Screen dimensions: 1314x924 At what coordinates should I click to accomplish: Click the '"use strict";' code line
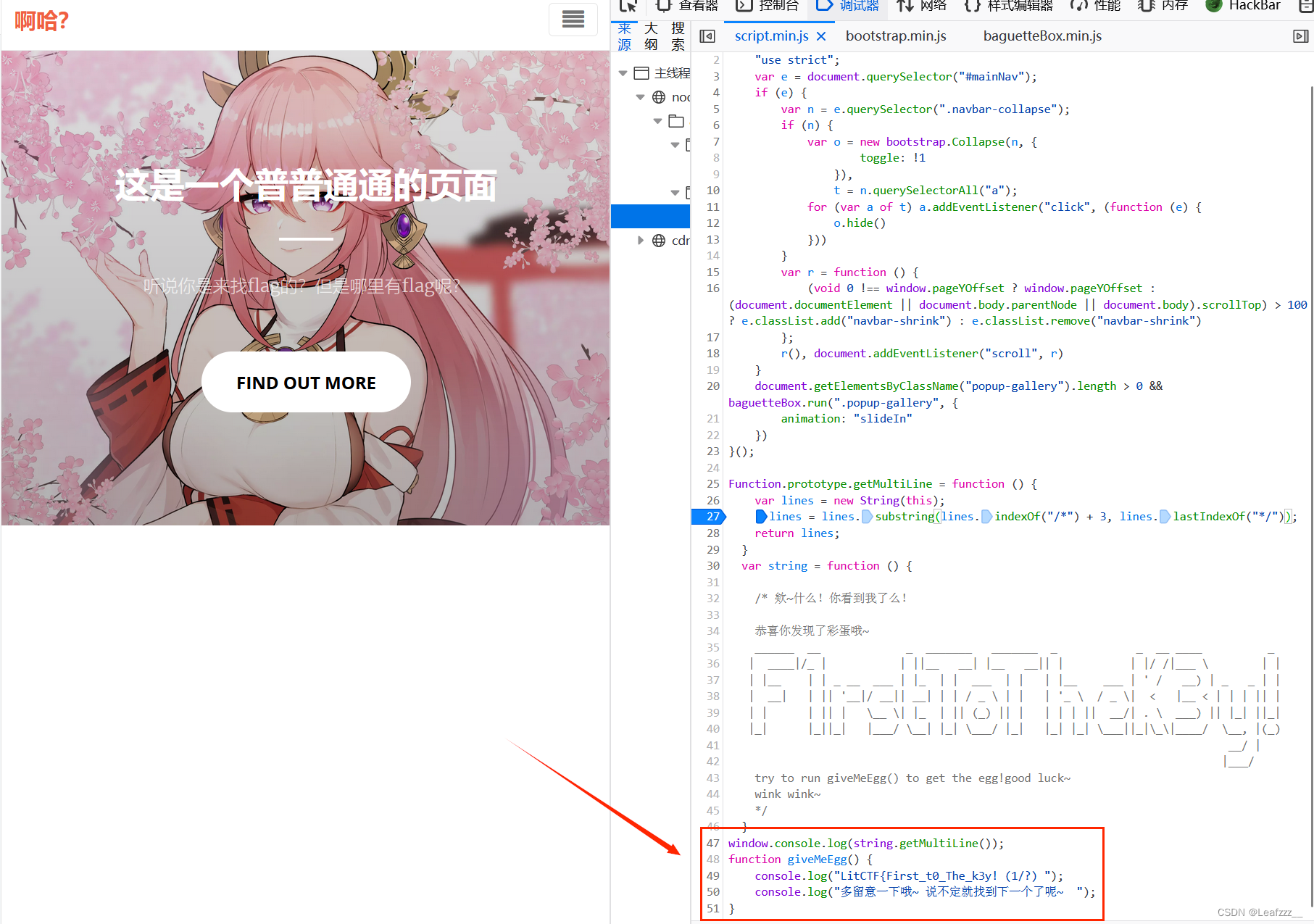pyautogui.click(x=797, y=60)
